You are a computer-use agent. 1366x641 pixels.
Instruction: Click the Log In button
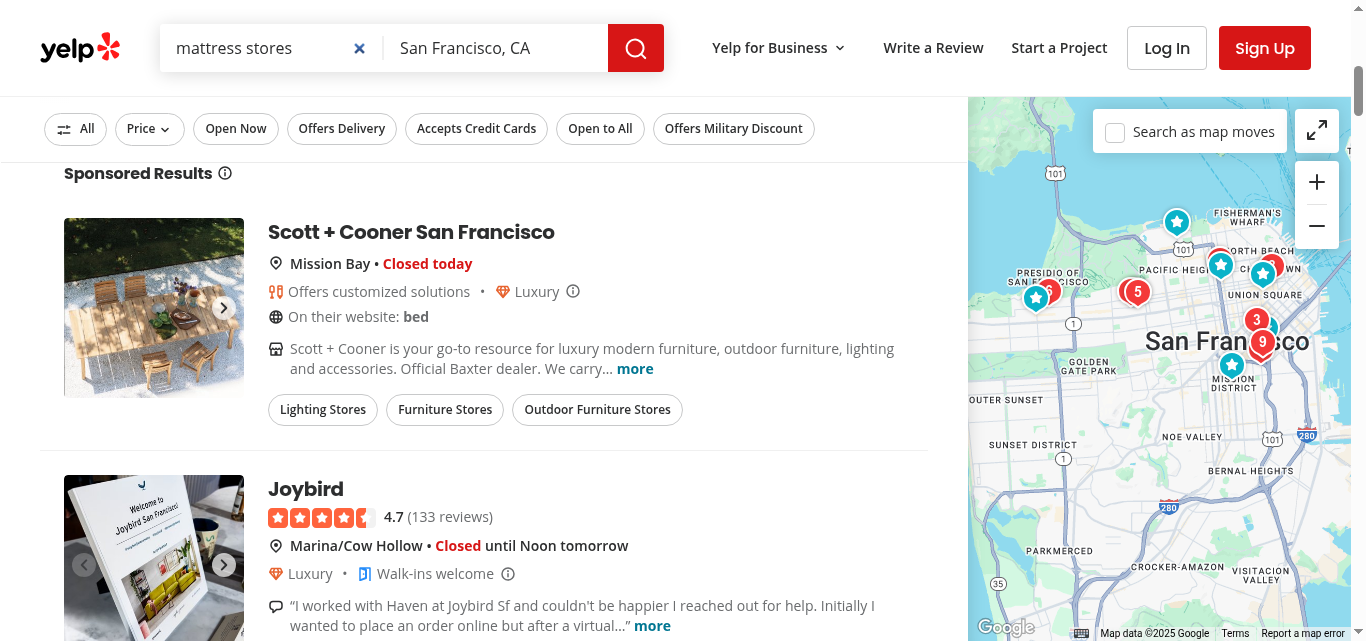point(1167,48)
